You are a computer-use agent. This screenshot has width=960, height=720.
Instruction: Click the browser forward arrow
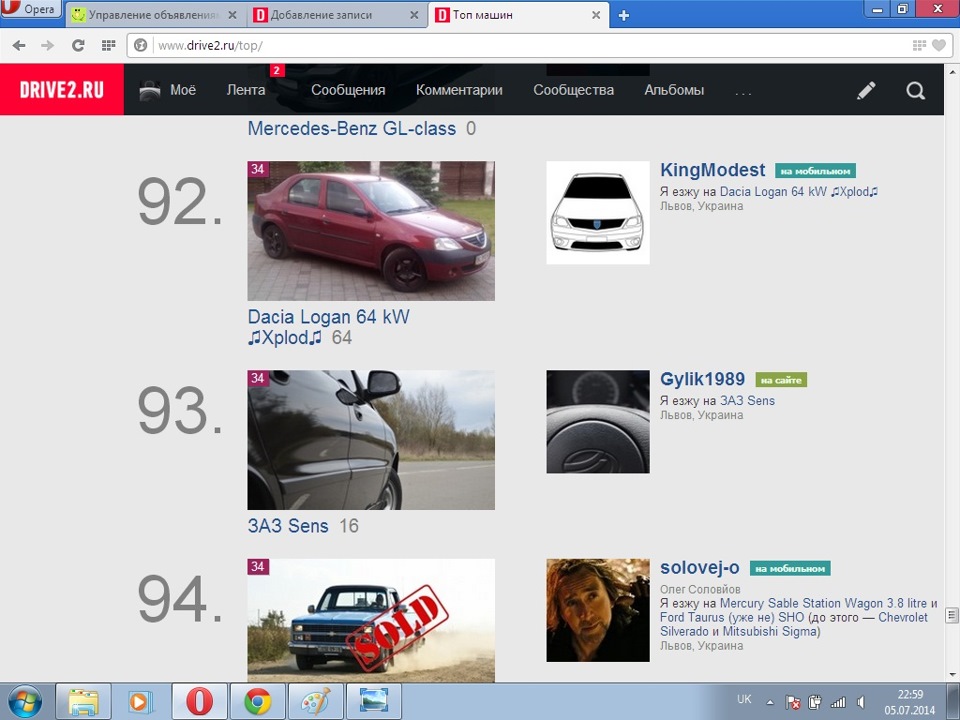(x=48, y=45)
